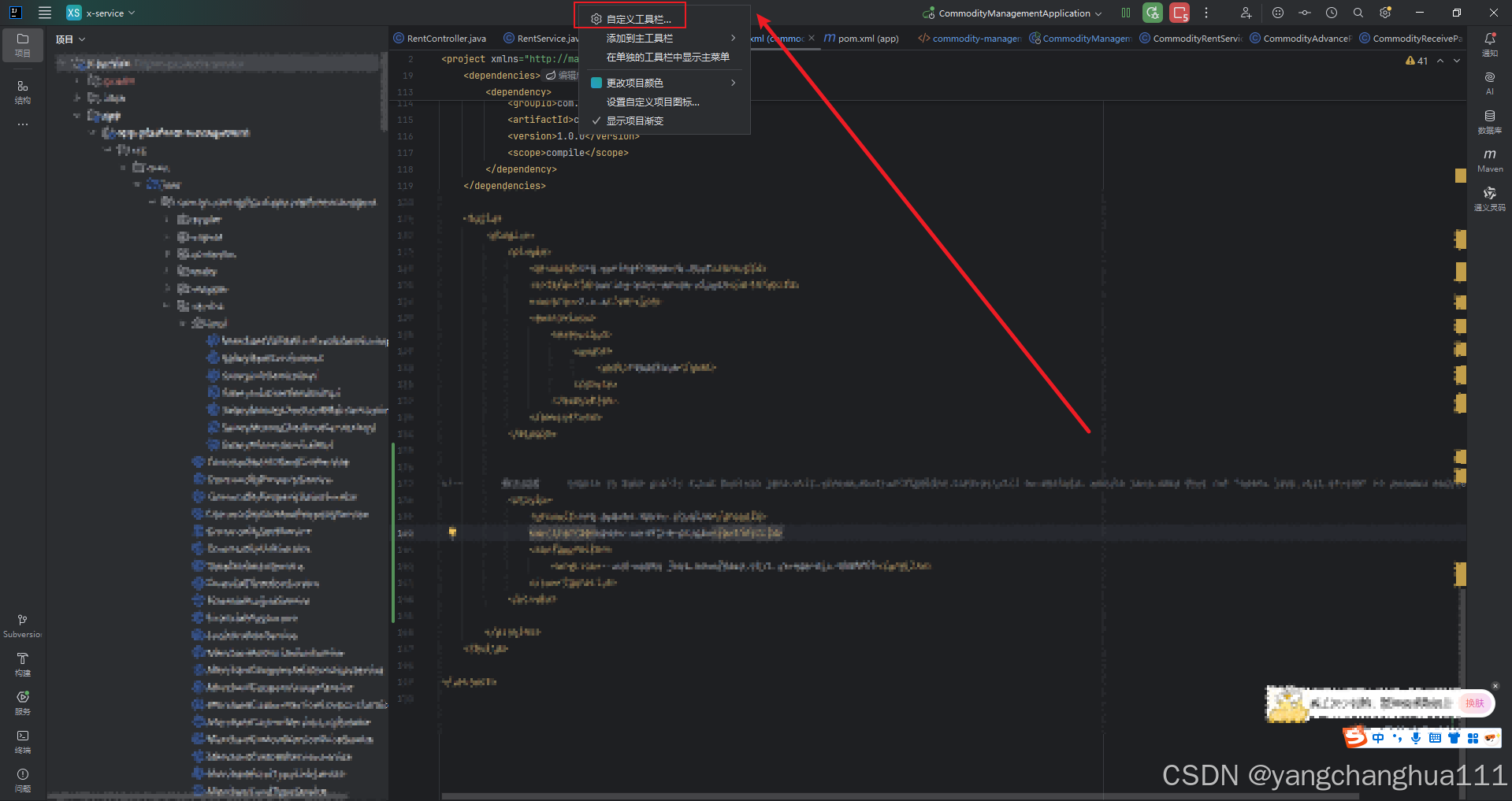1512x801 pixels.
Task: Click the 41 warnings inspection indicator
Action: point(1417,61)
